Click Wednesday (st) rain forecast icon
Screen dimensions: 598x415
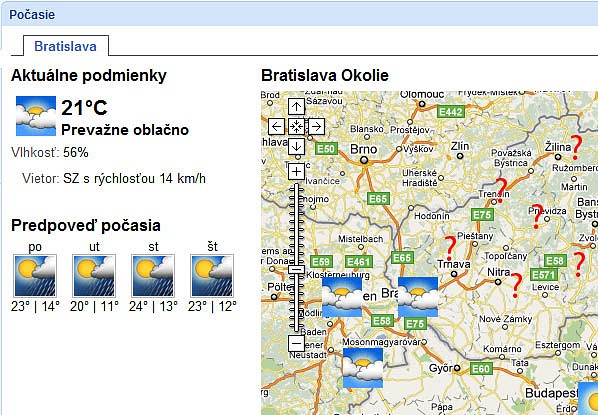153,276
